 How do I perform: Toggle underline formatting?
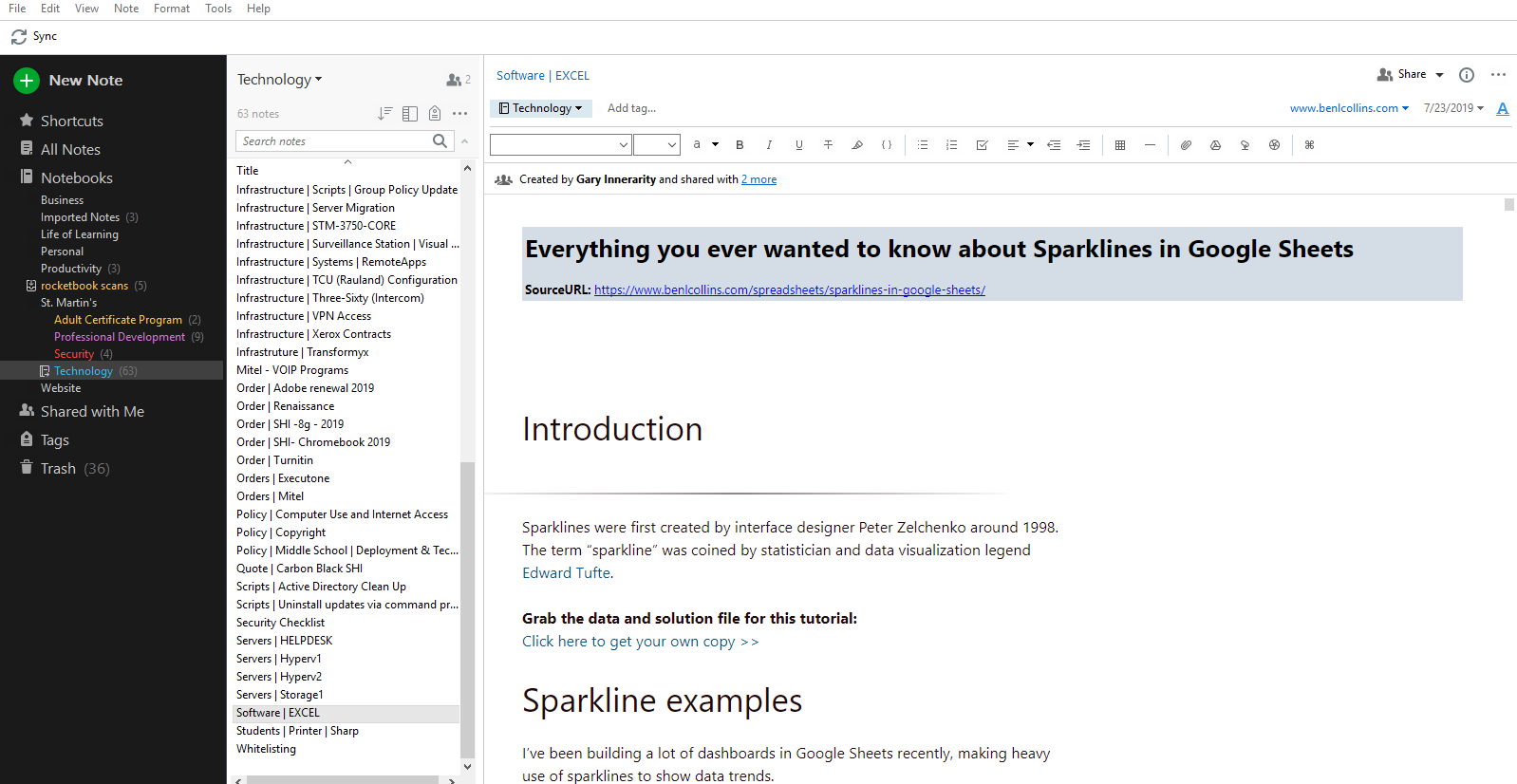[x=798, y=145]
